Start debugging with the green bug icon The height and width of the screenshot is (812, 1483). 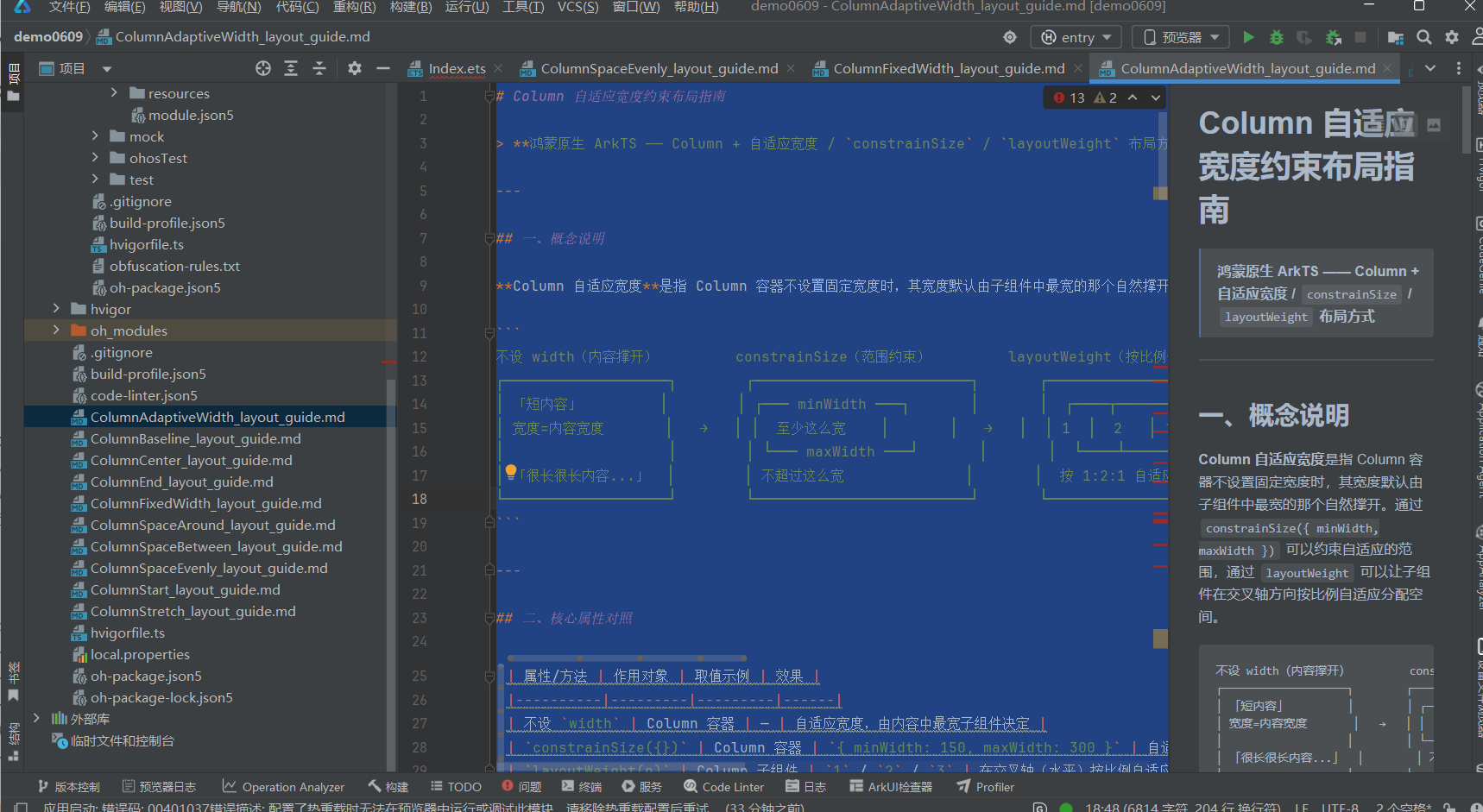[x=1277, y=37]
